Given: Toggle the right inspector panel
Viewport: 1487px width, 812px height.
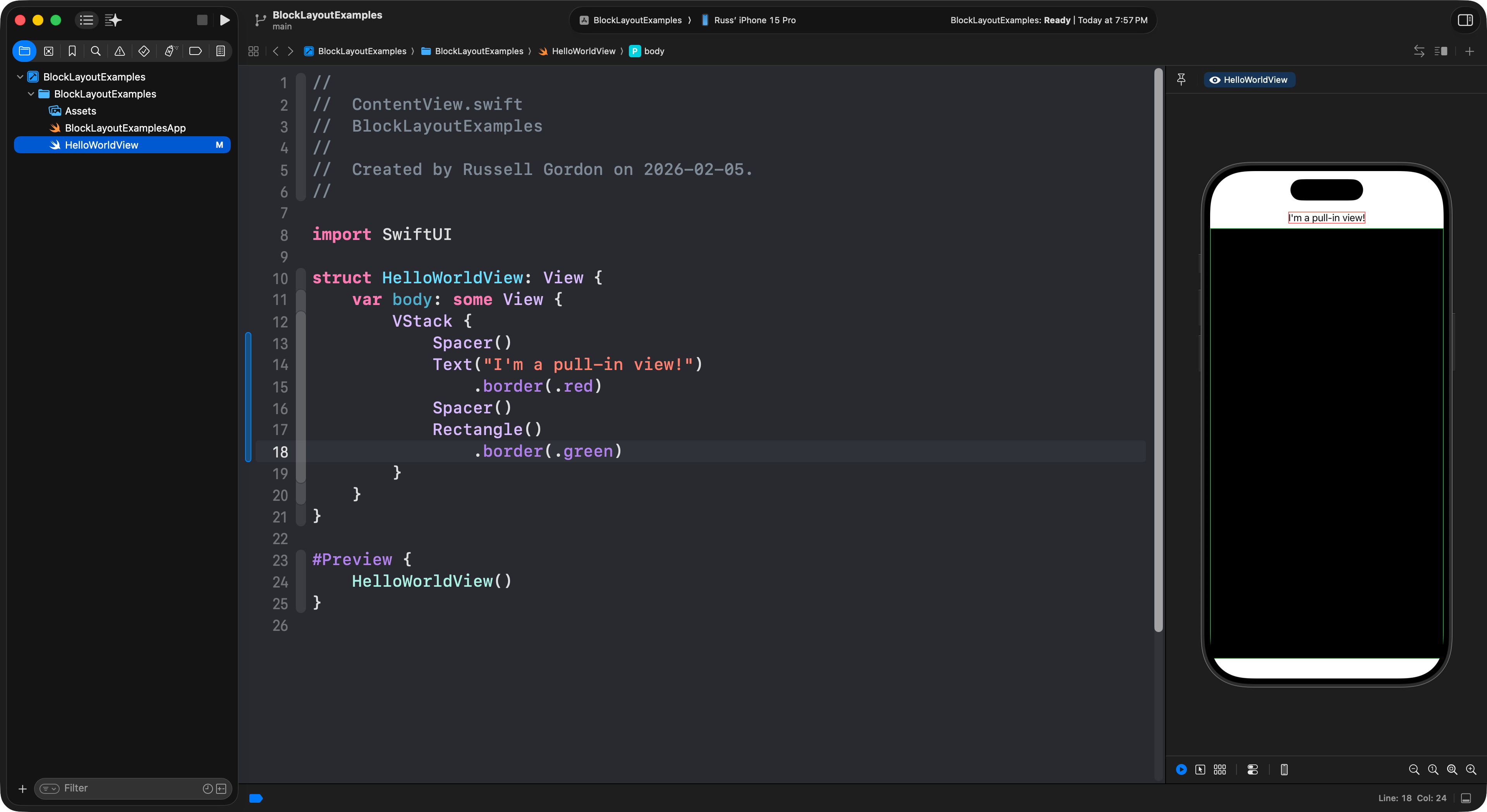Looking at the screenshot, I should (1465, 20).
